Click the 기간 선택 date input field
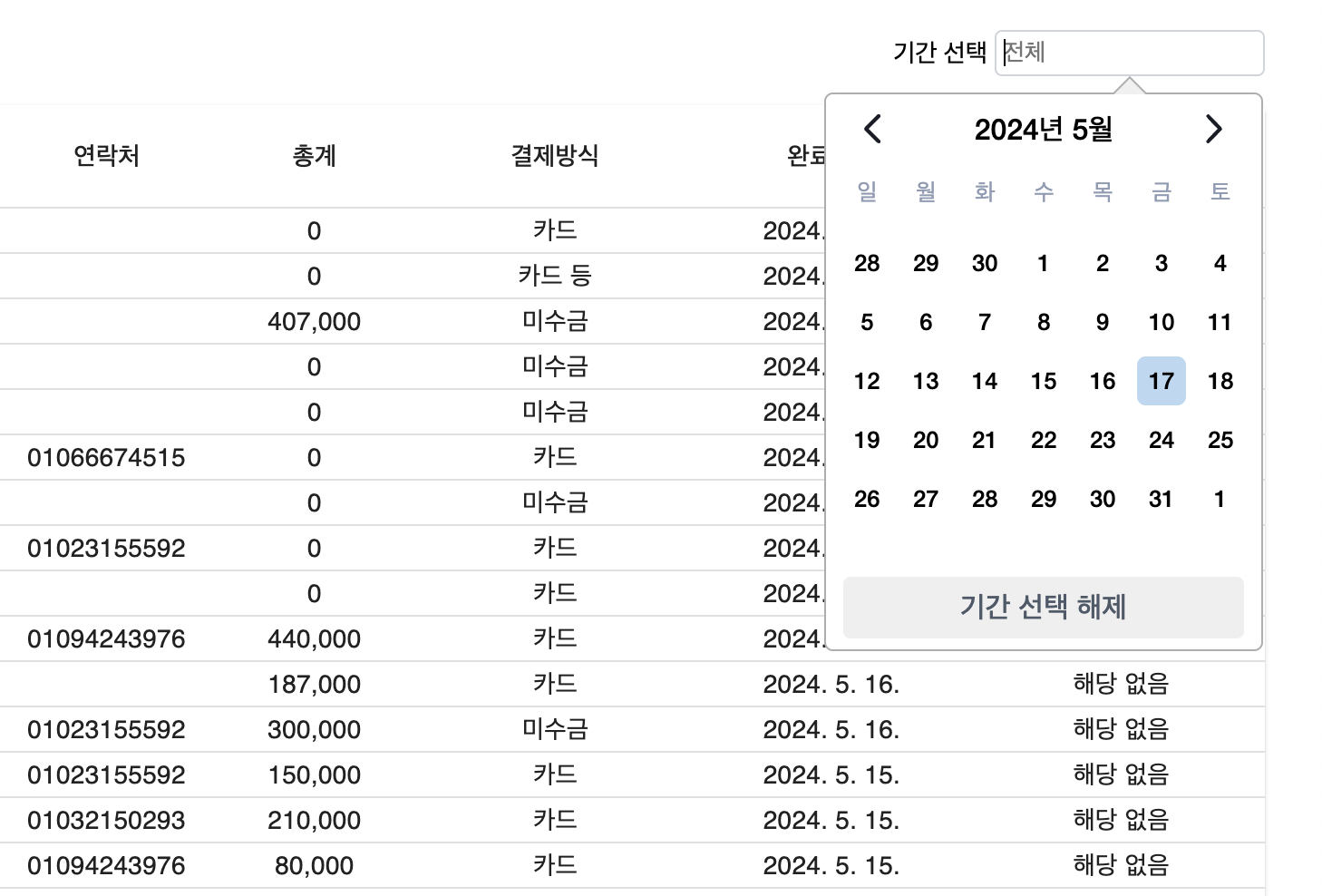Viewport: 1322px width, 896px height. [1129, 53]
